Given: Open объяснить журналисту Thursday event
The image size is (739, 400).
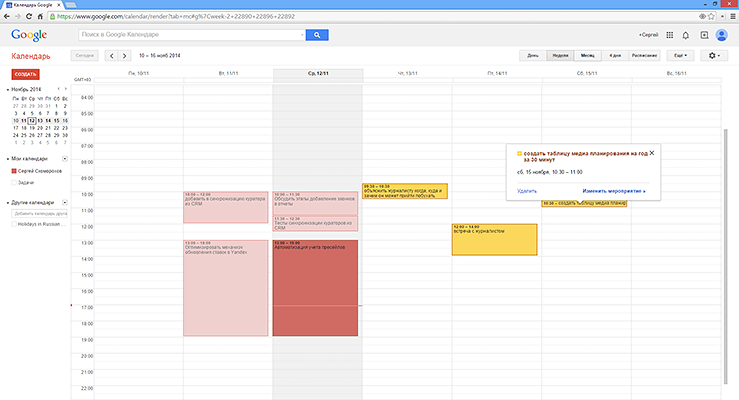Looking at the screenshot, I should [405, 191].
